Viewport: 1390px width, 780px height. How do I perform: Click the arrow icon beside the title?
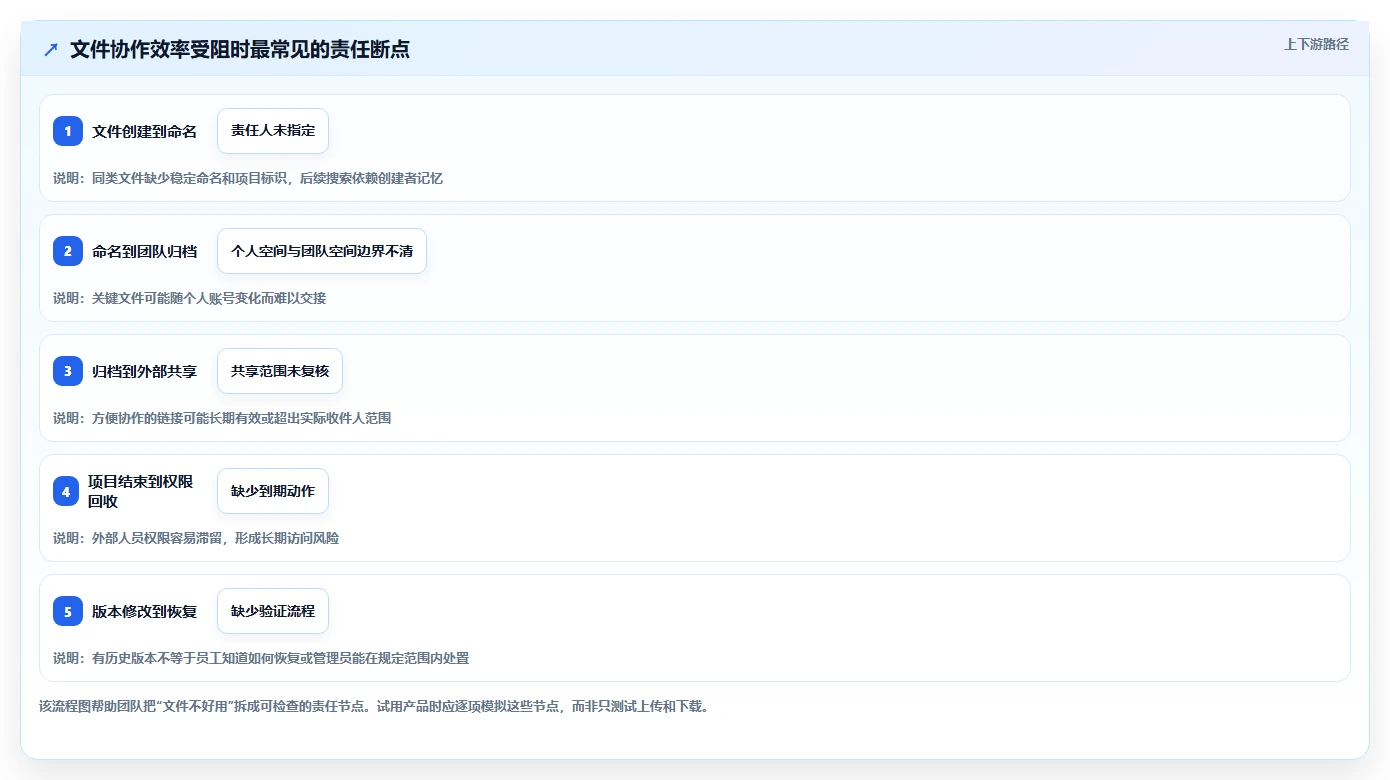pos(51,50)
